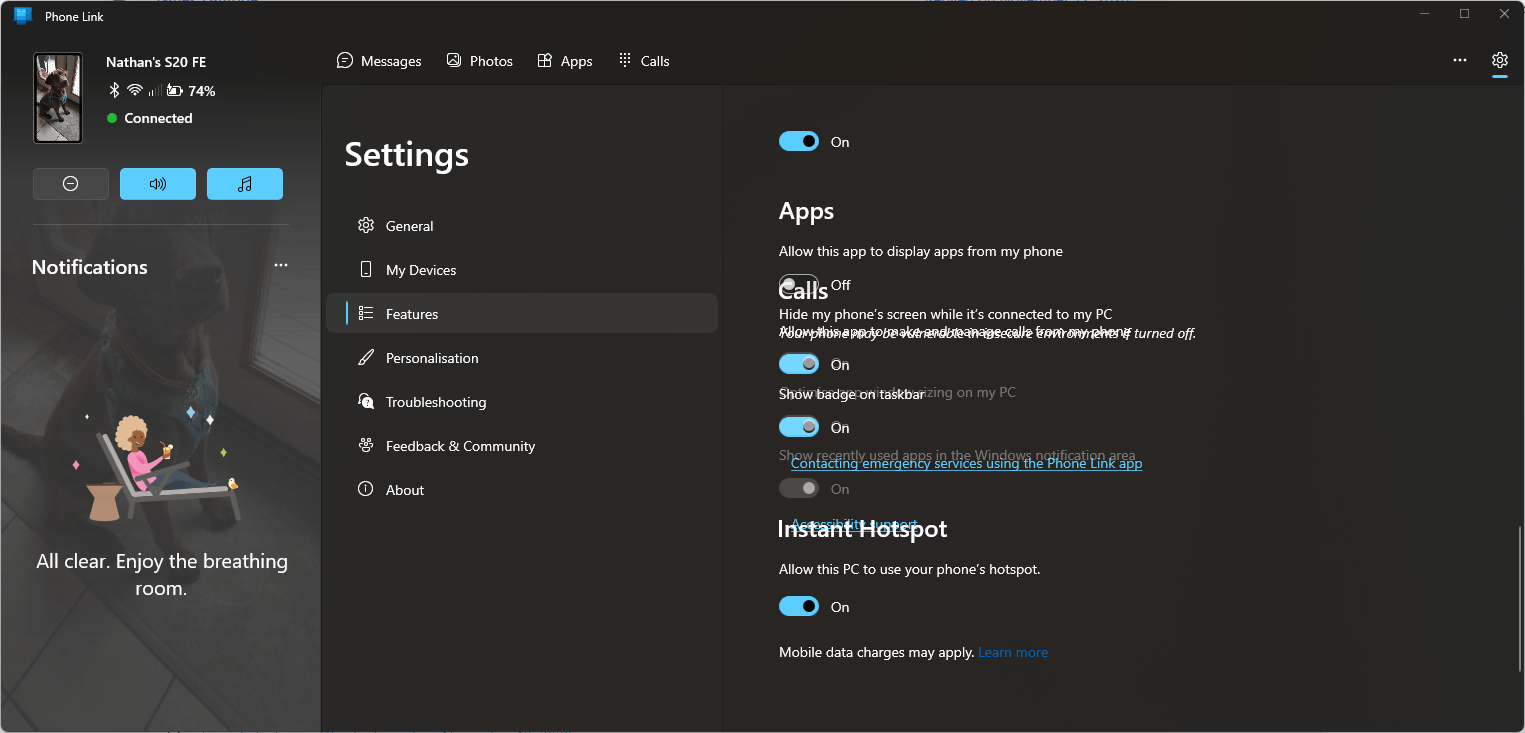The height and width of the screenshot is (733, 1525).
Task: Click the Notifications heading
Action: pos(90,267)
